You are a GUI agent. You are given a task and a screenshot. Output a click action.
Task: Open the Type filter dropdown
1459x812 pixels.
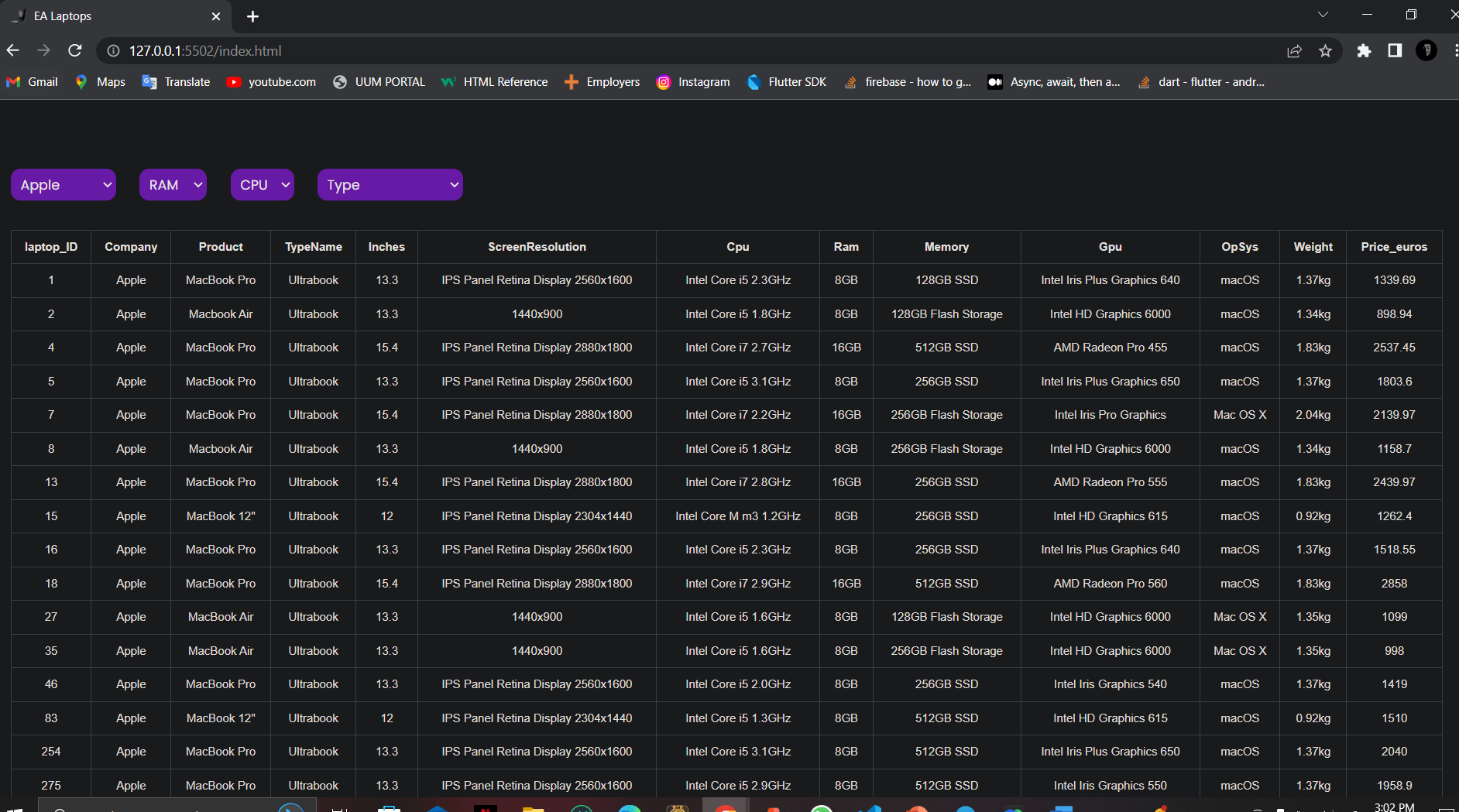pyautogui.click(x=390, y=184)
